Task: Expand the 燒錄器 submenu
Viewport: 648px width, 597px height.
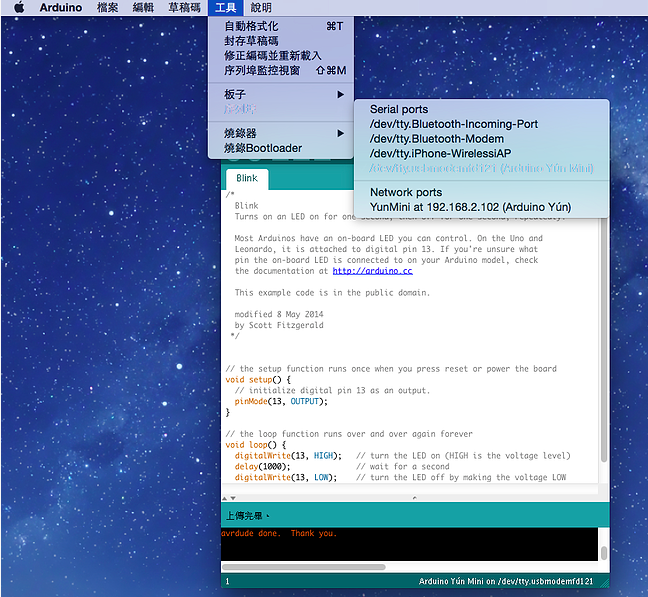Action: [281, 133]
